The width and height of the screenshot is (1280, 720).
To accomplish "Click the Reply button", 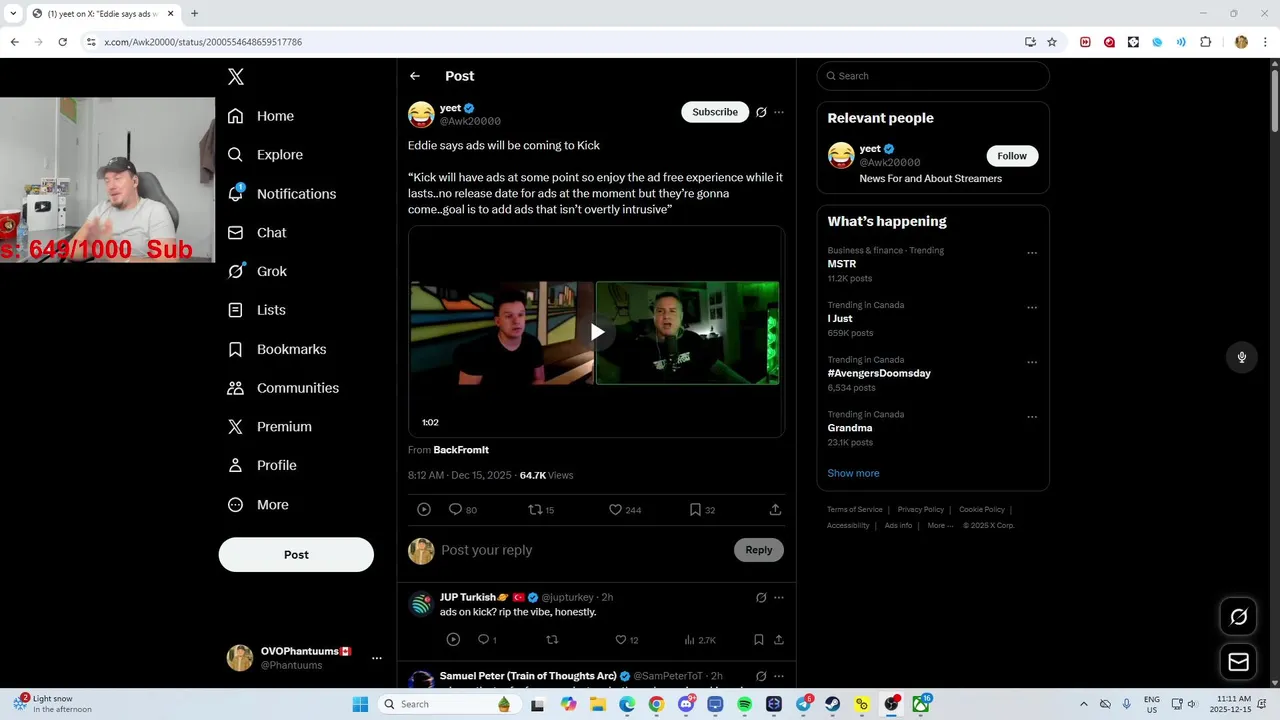I will coord(759,550).
